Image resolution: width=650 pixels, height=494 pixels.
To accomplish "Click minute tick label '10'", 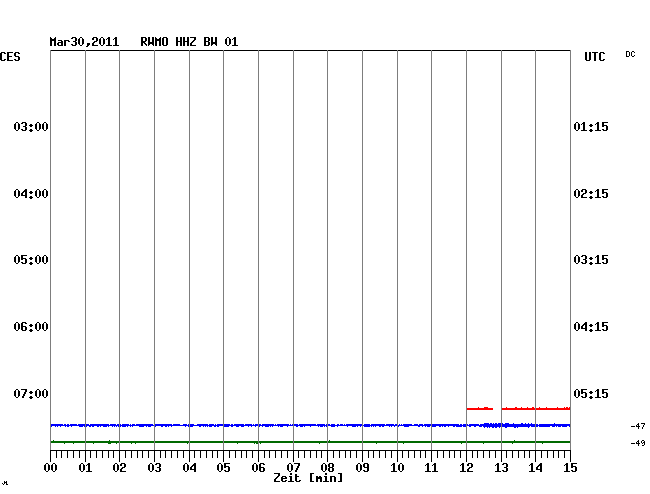I will click(x=397, y=468).
